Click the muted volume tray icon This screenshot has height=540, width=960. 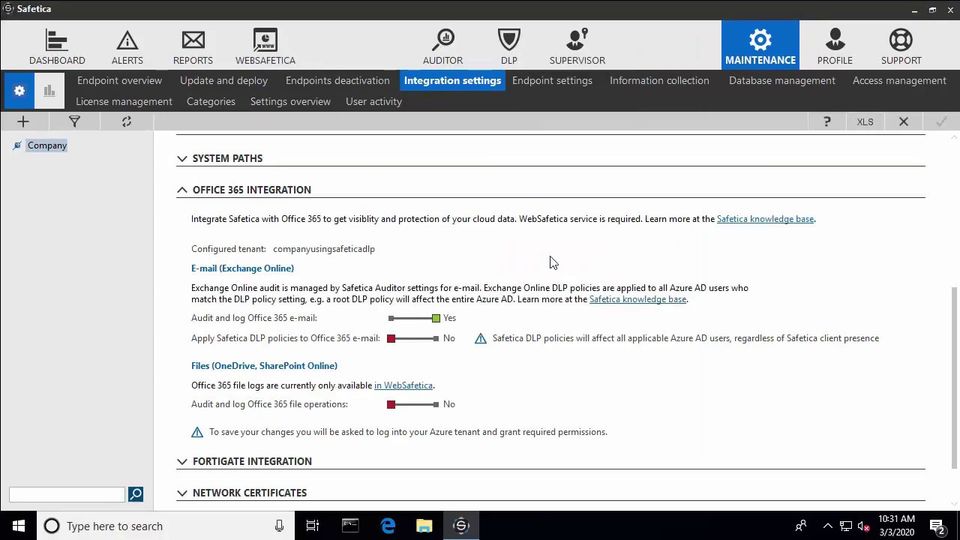(864, 526)
